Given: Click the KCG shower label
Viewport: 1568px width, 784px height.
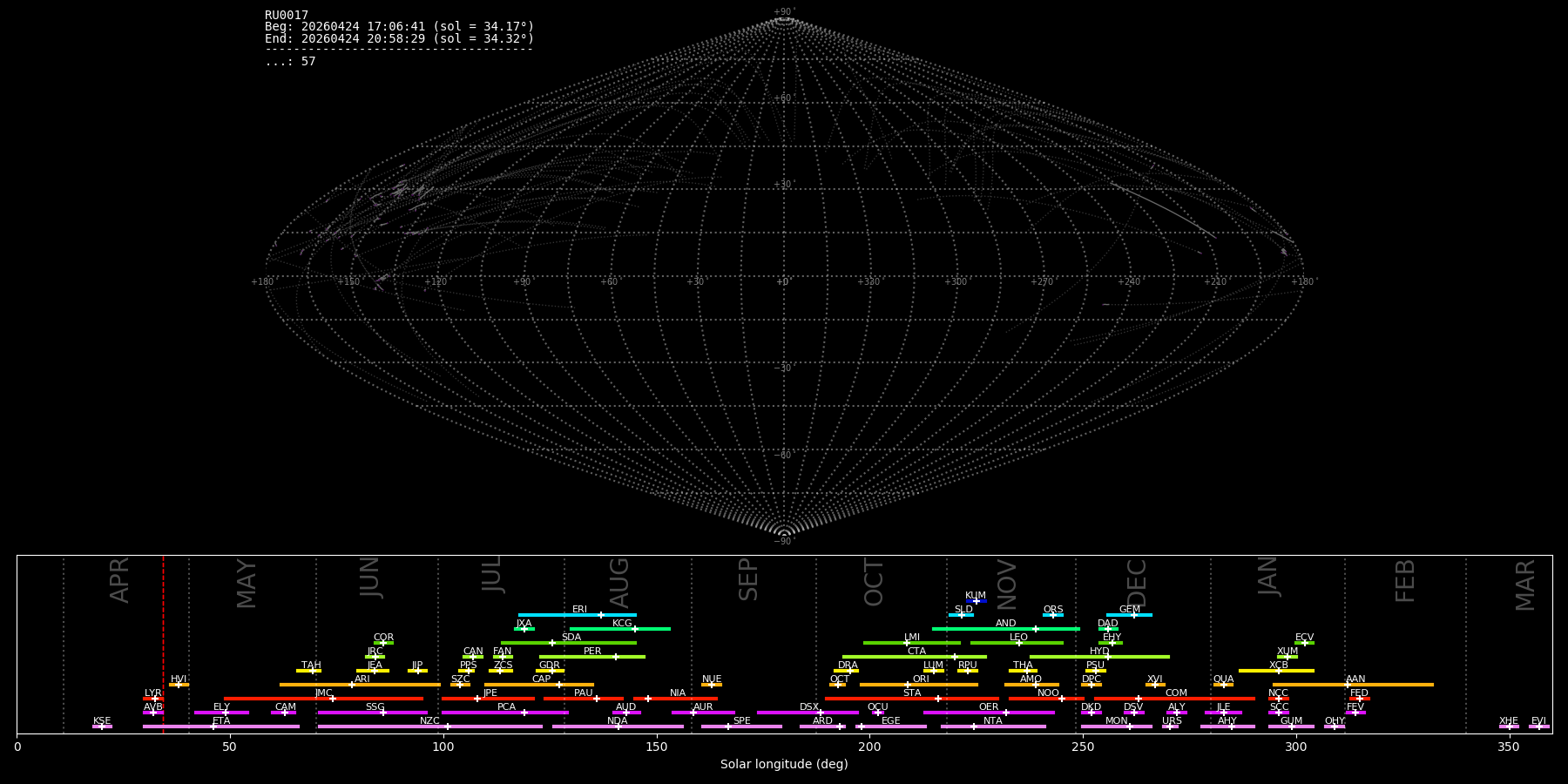Looking at the screenshot, I should click(622, 623).
